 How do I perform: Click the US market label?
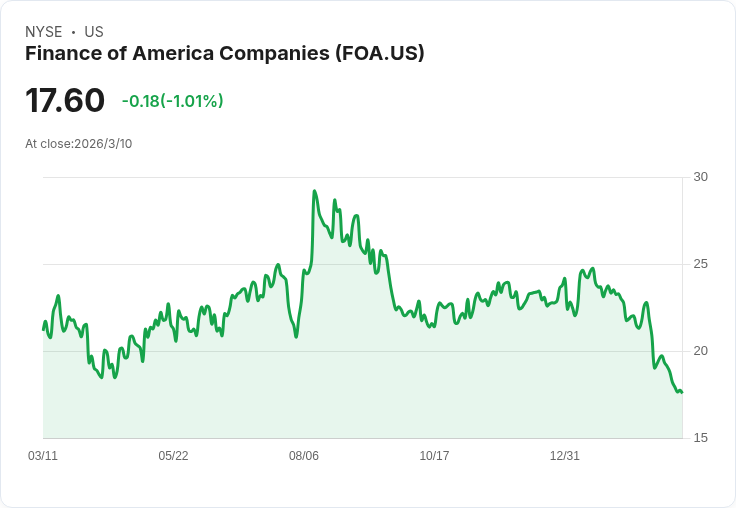pos(94,32)
